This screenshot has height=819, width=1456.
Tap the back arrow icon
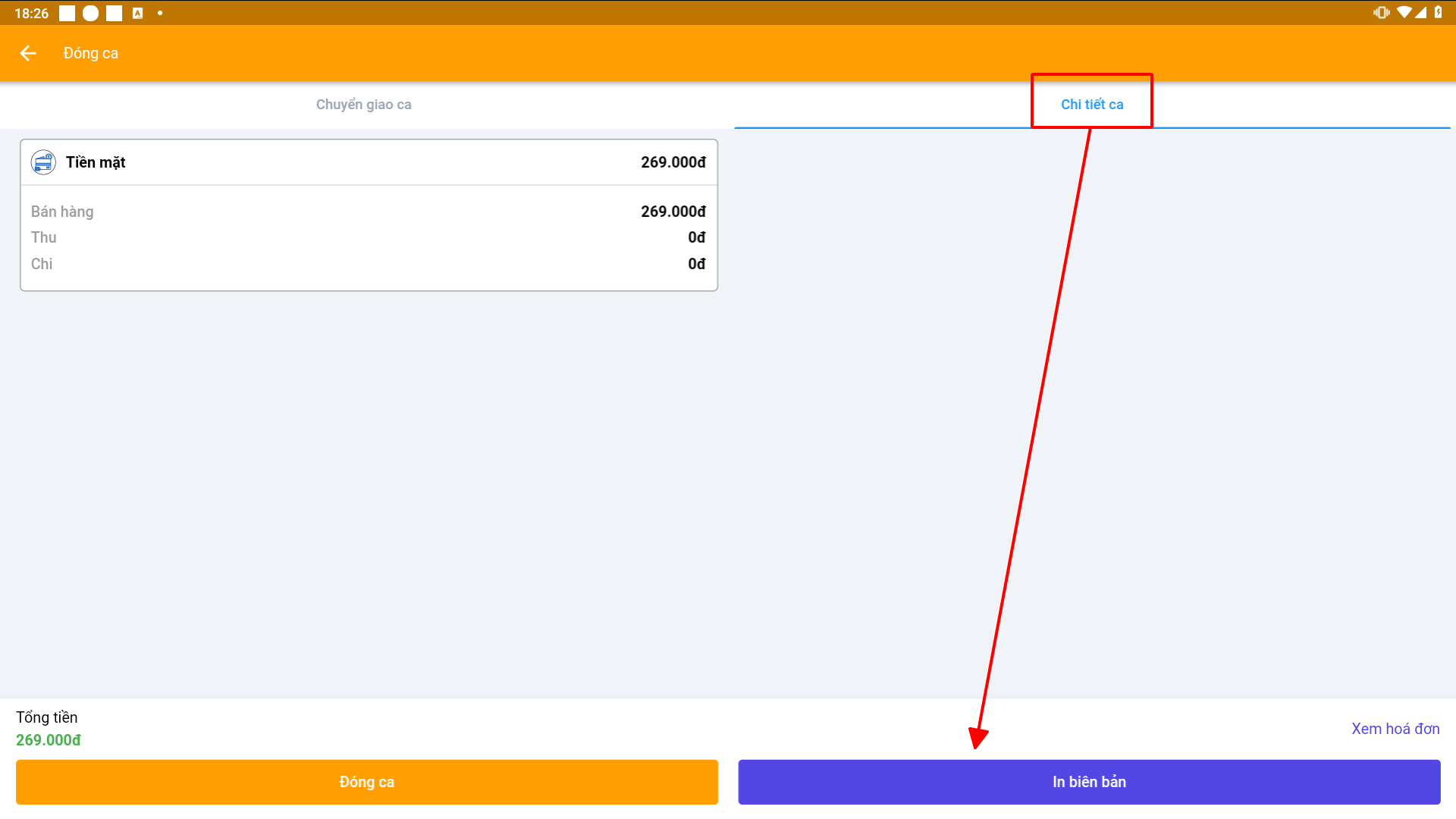coord(28,53)
